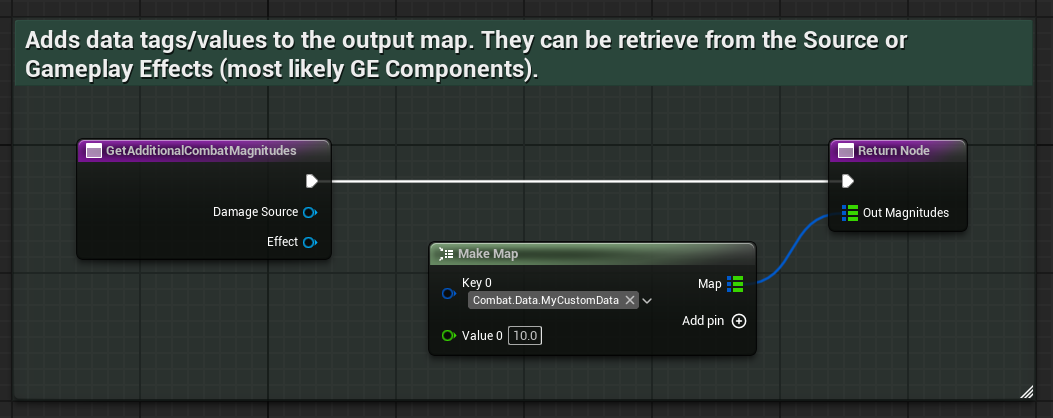Click the Value 0 field showing 10.0

click(525, 336)
